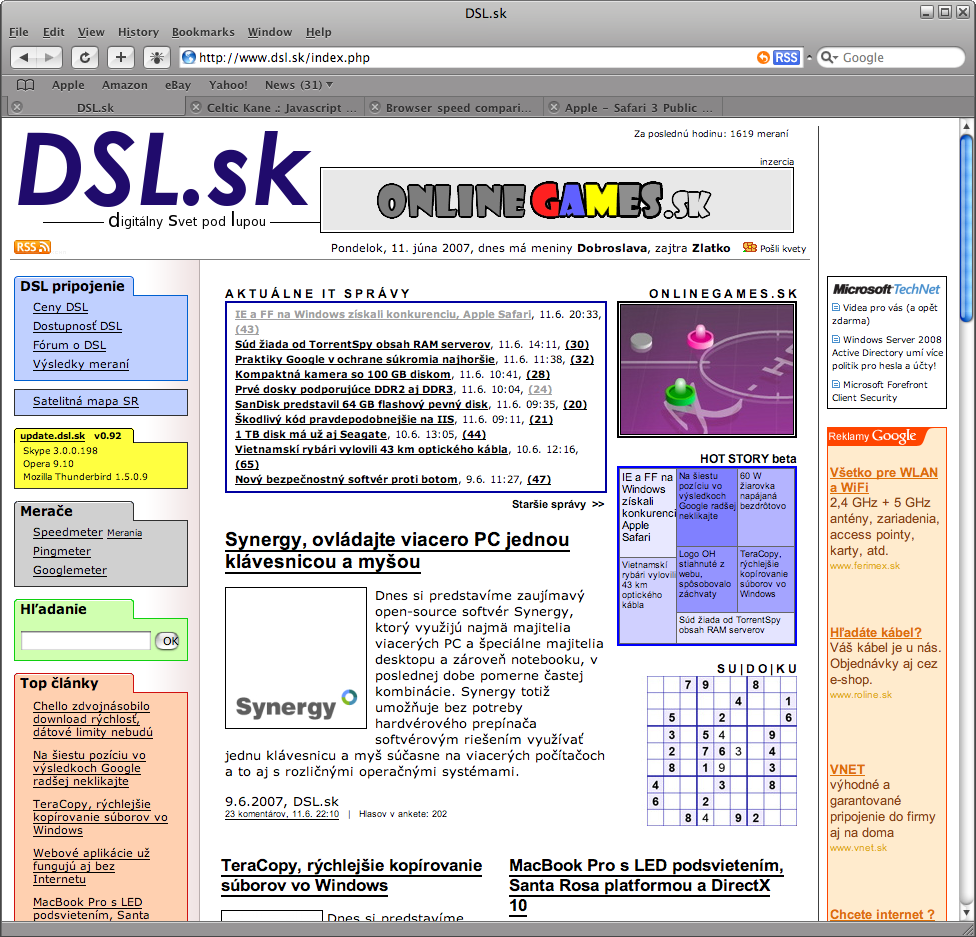Open the Pingmeter link
976x937 pixels.
(62, 551)
